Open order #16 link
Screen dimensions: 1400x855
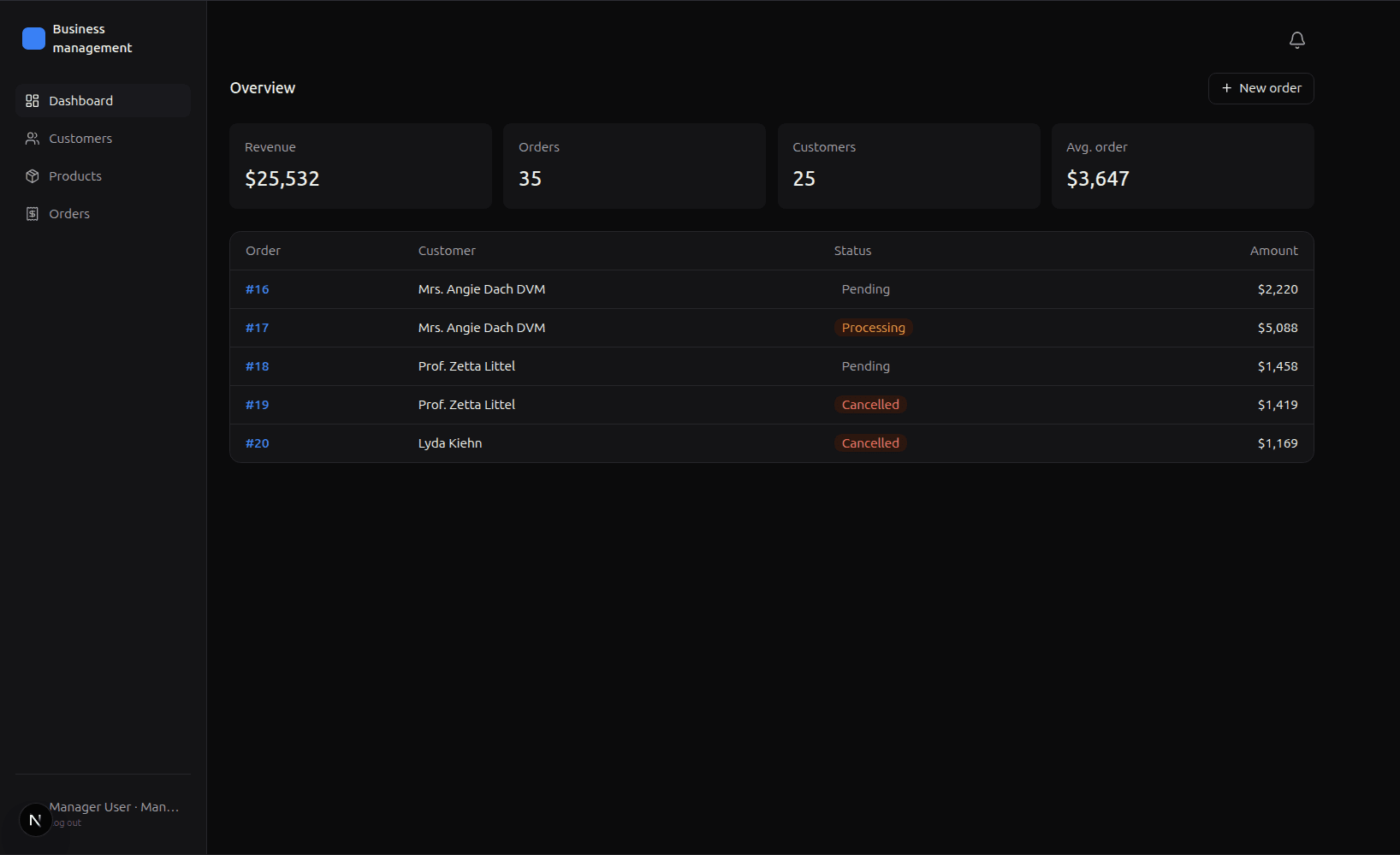pos(258,289)
